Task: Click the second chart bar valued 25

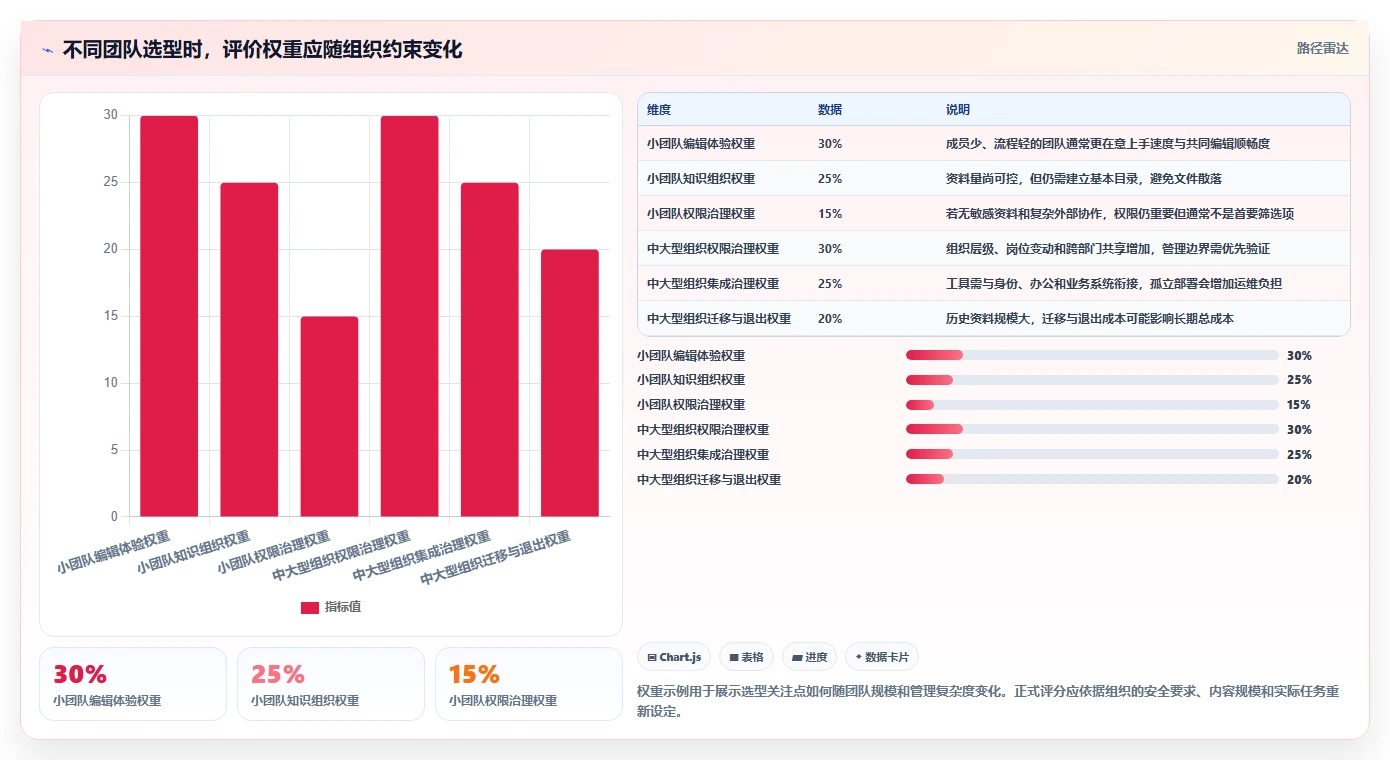Action: [x=249, y=350]
